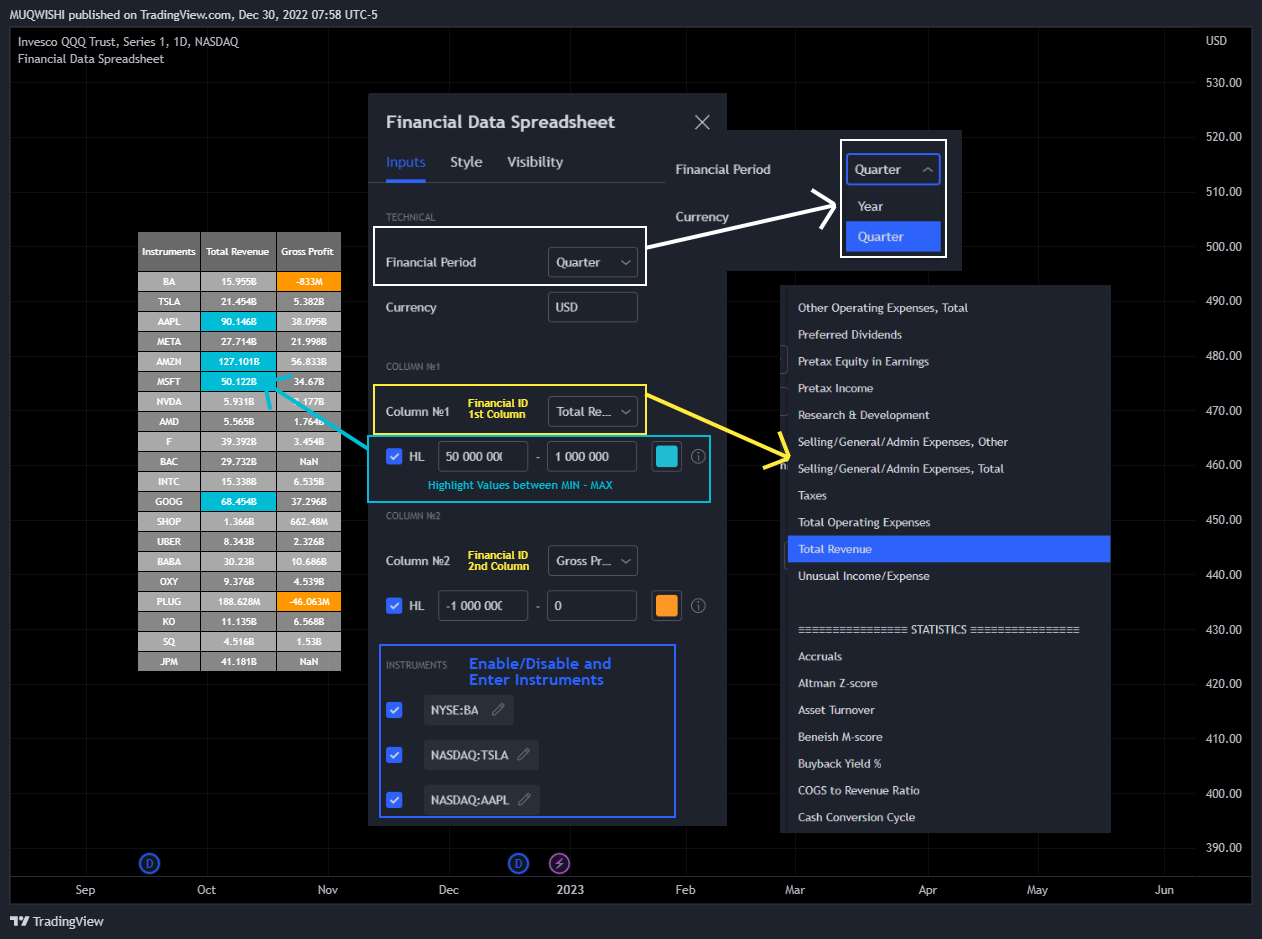1262x939 pixels.
Task: Click the 1 000 000 highlight max field
Action: [x=592, y=456]
